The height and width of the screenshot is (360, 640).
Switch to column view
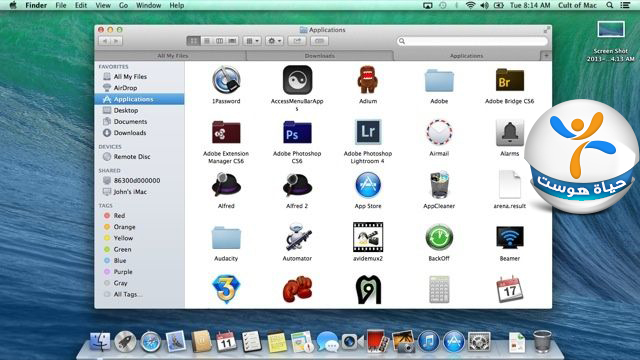tap(219, 41)
